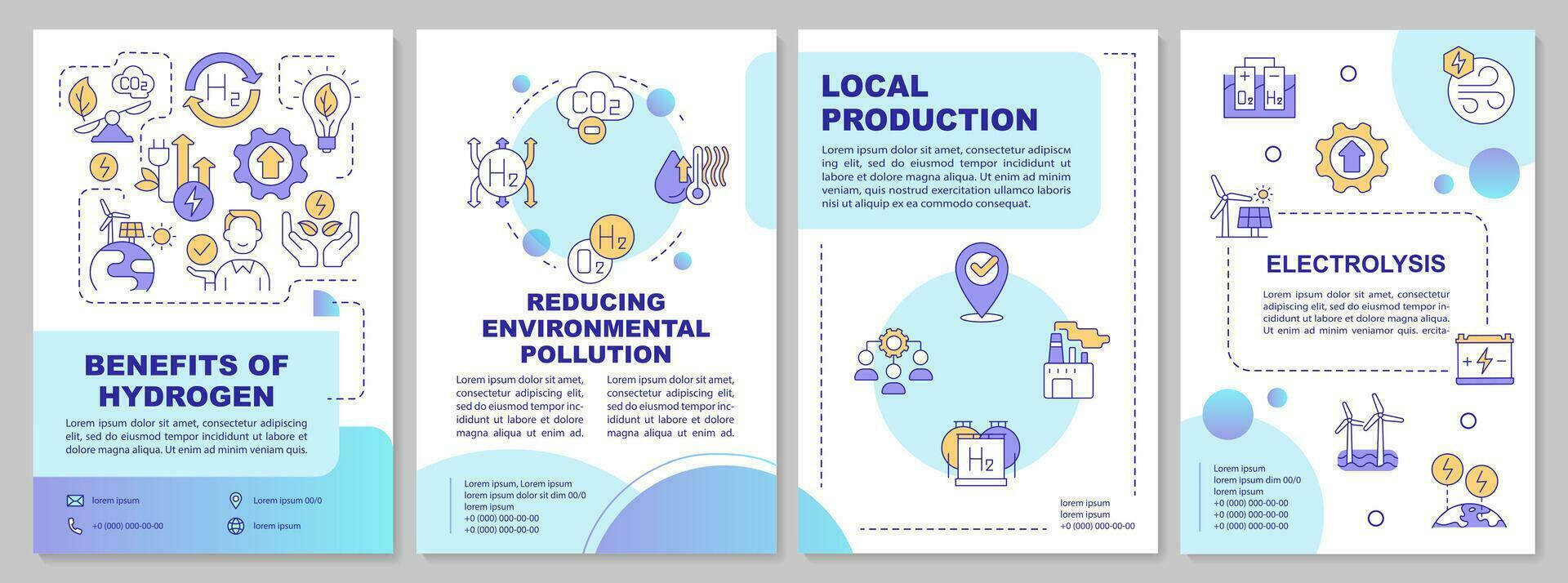1568x583 pixels.
Task: Click the 'LOCAL PRODUCTION' heading
Action: pyautogui.click(x=929, y=102)
